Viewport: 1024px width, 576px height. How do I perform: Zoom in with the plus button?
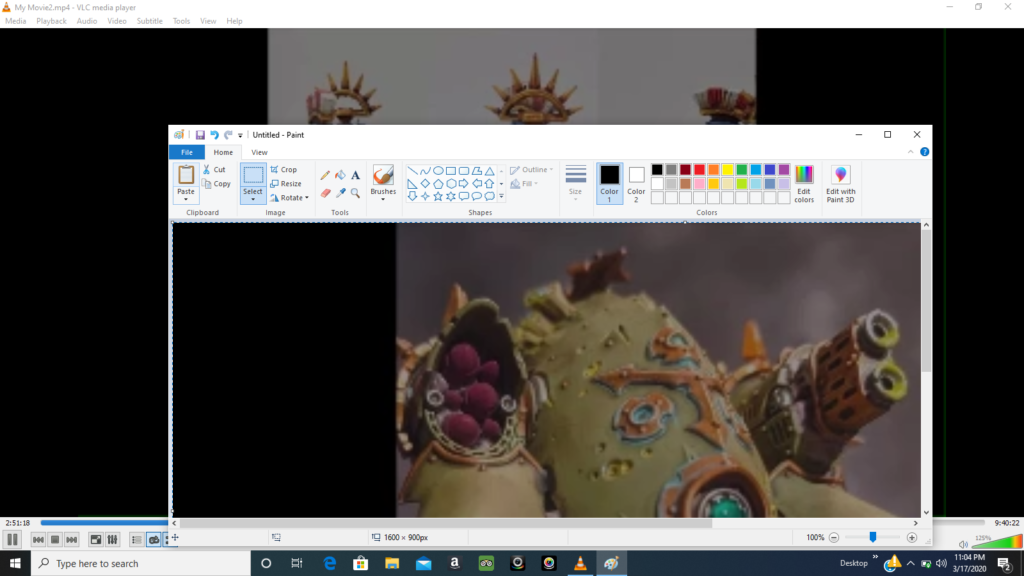912,537
